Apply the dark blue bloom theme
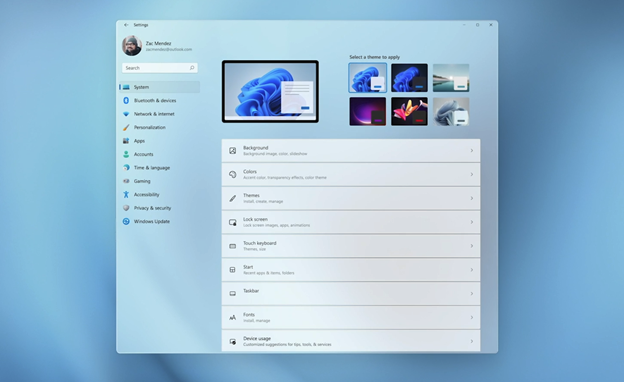 click(409, 78)
